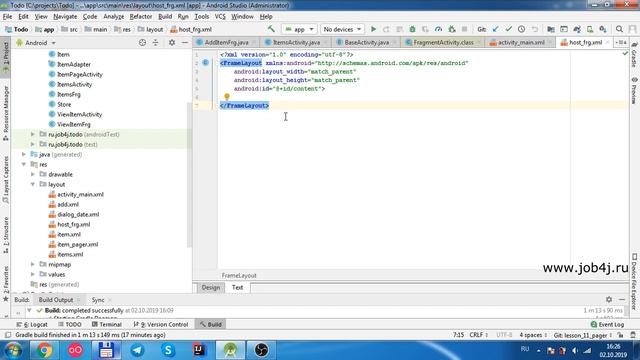Open the Terminal tool window
The width and height of the screenshot is (640, 360).
coord(107,324)
